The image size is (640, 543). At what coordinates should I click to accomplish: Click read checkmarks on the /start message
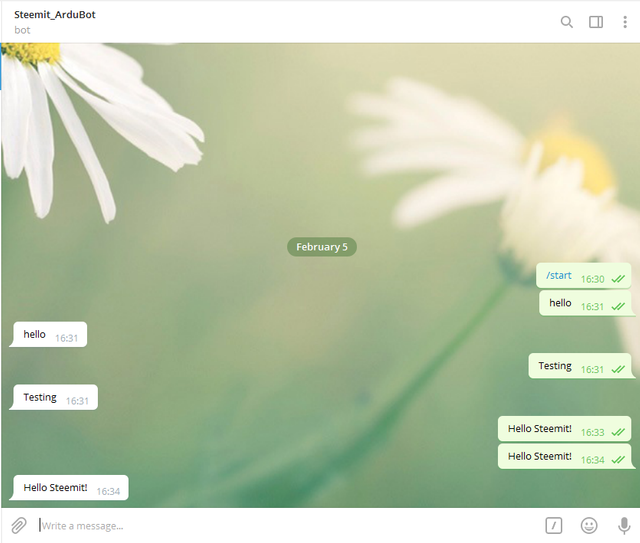618,279
